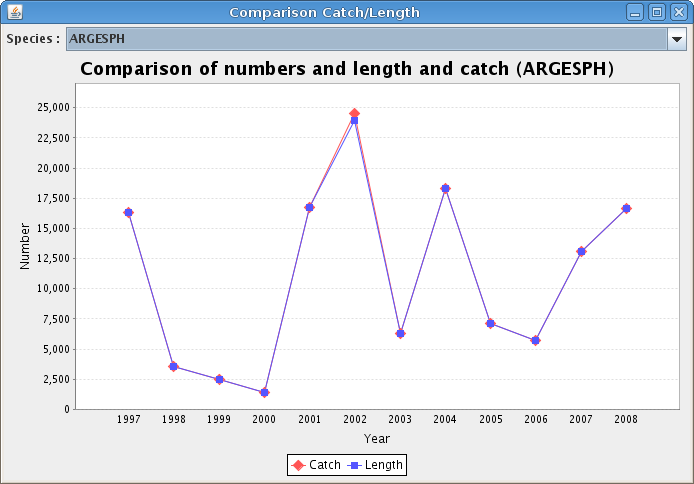Minimize the Comparison Catch/Length window
The width and height of the screenshot is (694, 484).
click(x=635, y=12)
